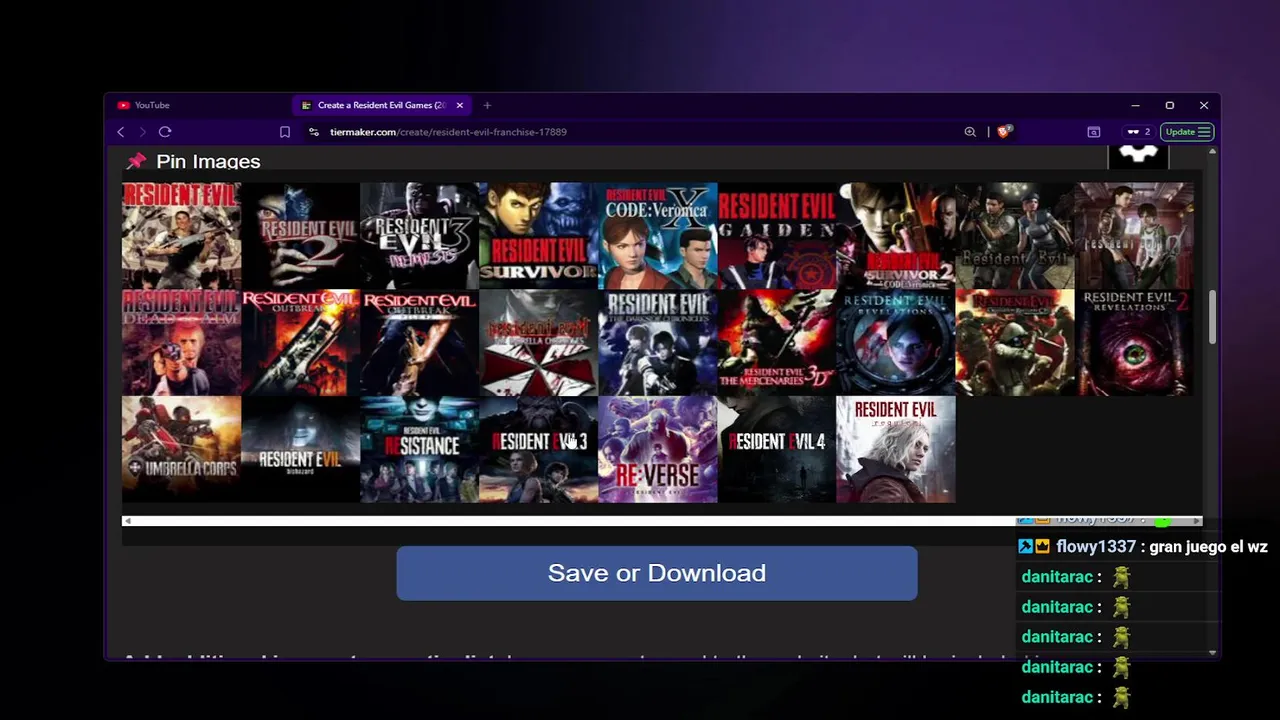
Task: Click the scroll up arrow of page scrollbar
Action: coord(1213,151)
